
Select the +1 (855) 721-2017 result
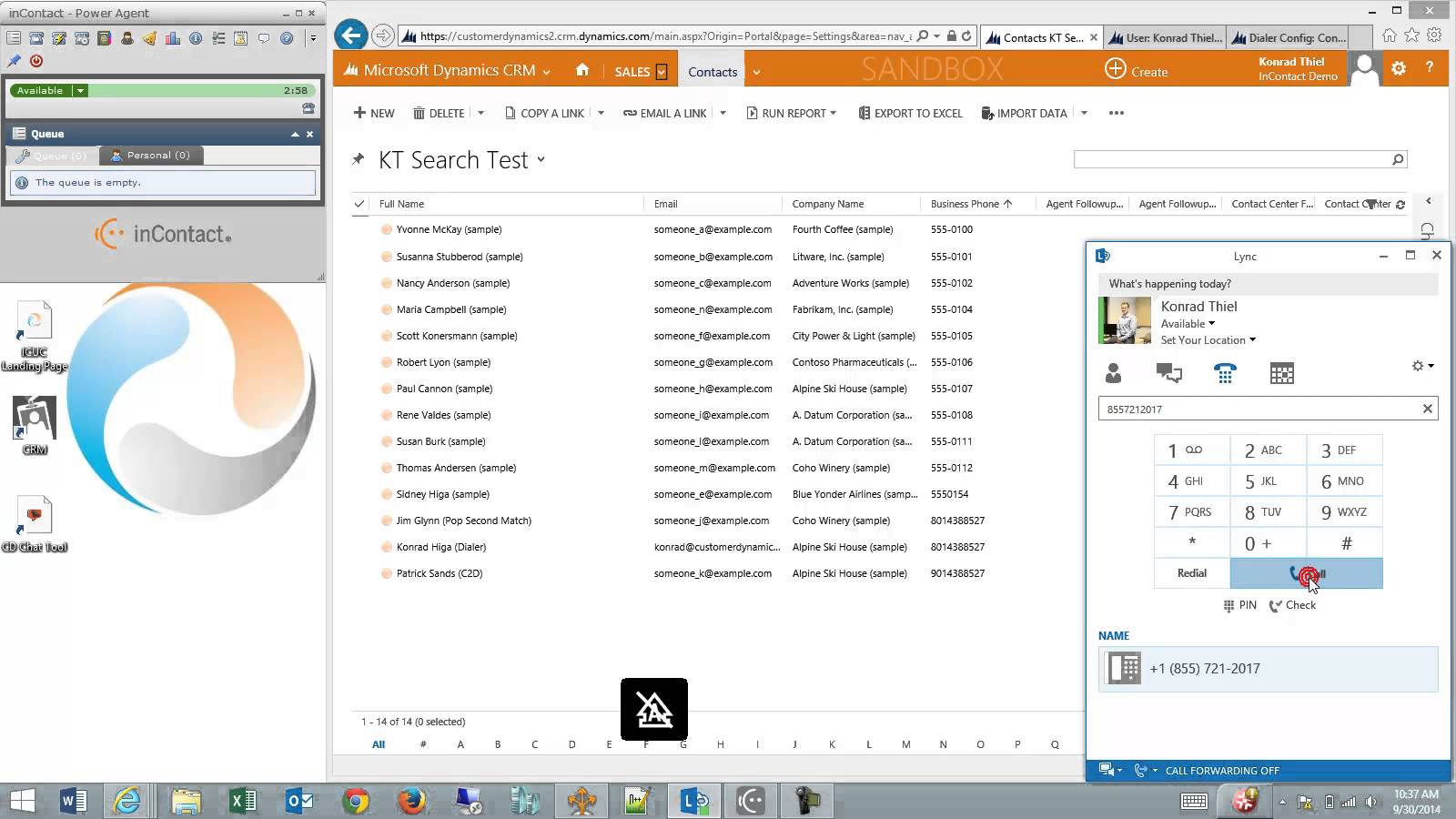(1268, 669)
